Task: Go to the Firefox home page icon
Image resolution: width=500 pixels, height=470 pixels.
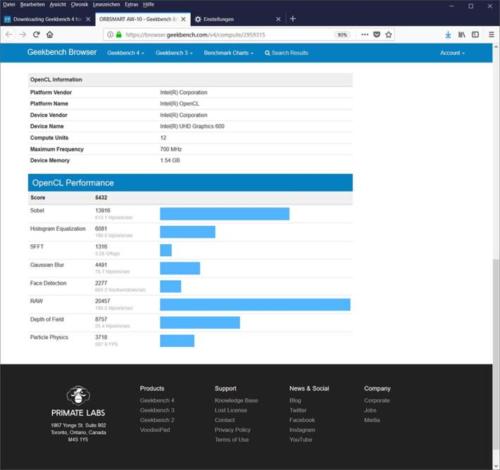Action: pyautogui.click(x=50, y=34)
